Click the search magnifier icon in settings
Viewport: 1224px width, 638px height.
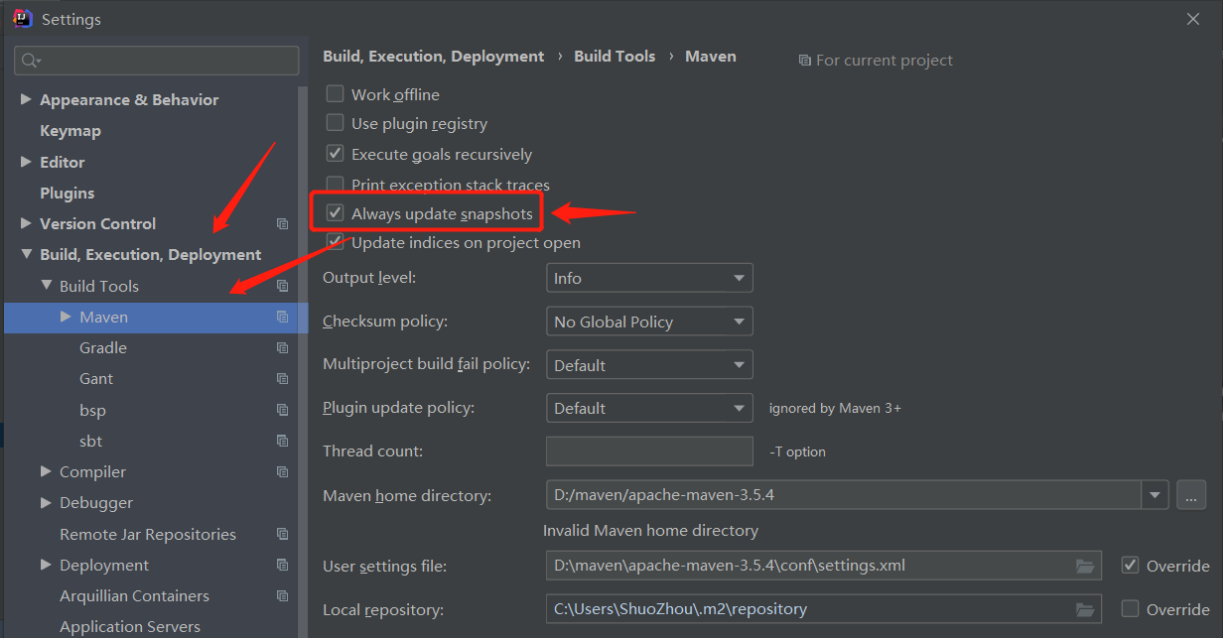(x=29, y=61)
